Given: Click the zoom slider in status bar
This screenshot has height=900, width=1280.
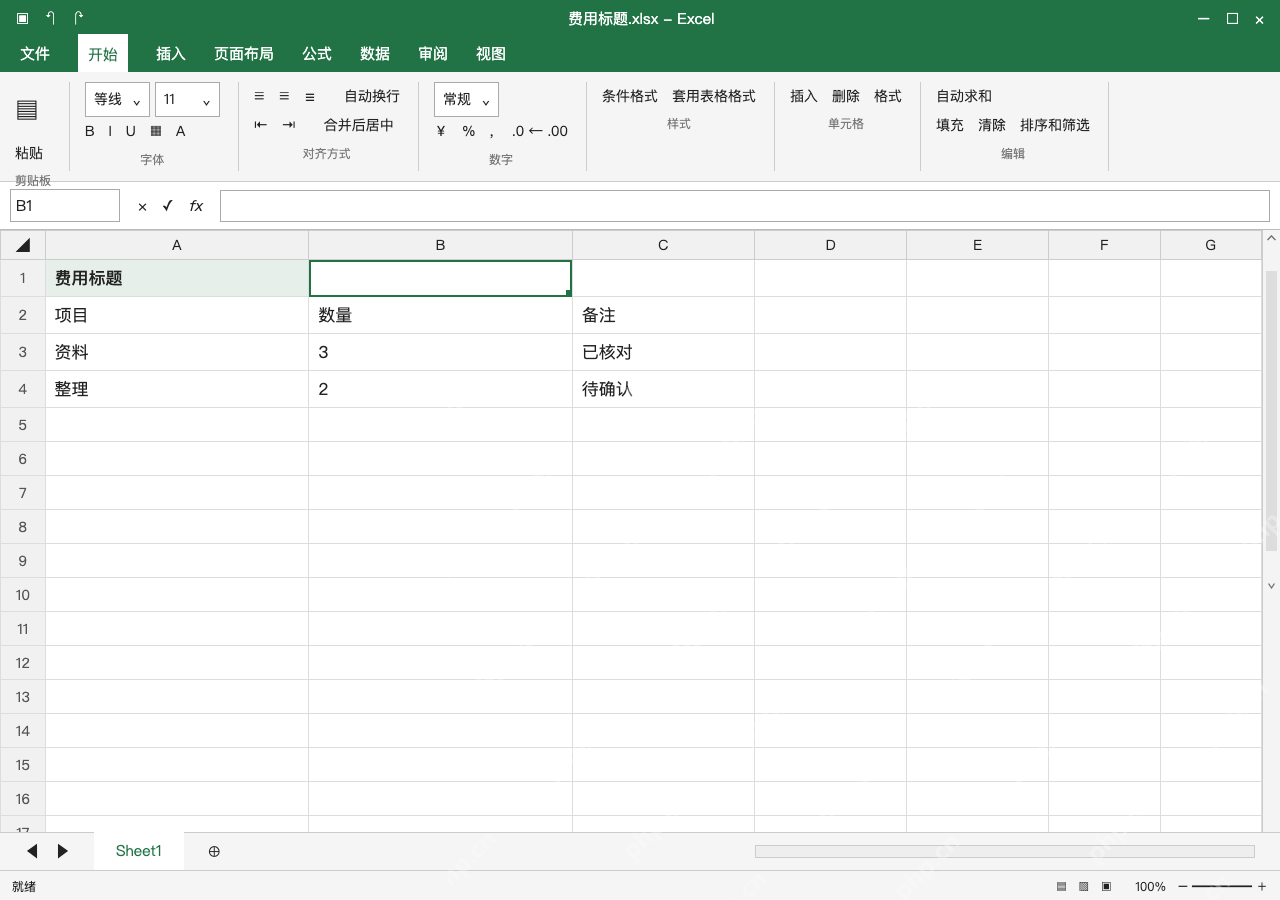Looking at the screenshot, I should pos(1222,886).
